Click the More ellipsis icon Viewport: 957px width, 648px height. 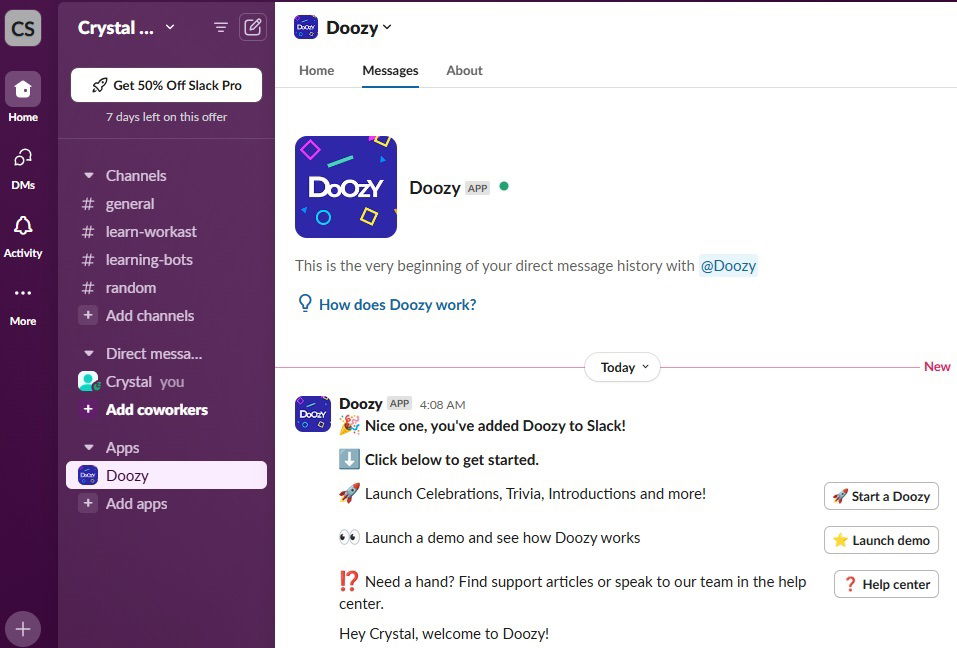click(x=22, y=295)
